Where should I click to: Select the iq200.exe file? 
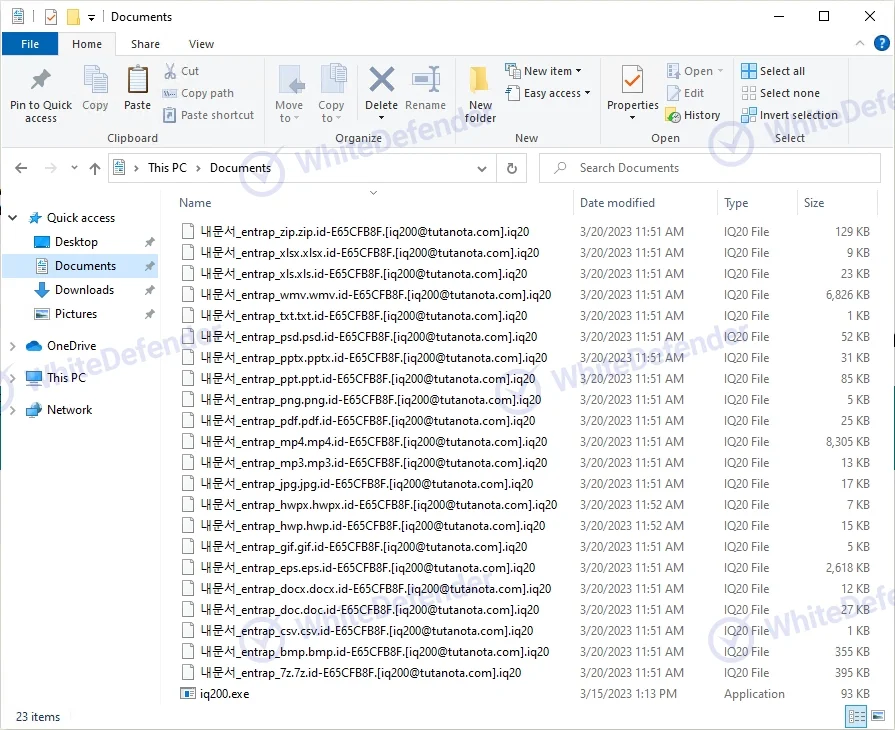(x=224, y=694)
